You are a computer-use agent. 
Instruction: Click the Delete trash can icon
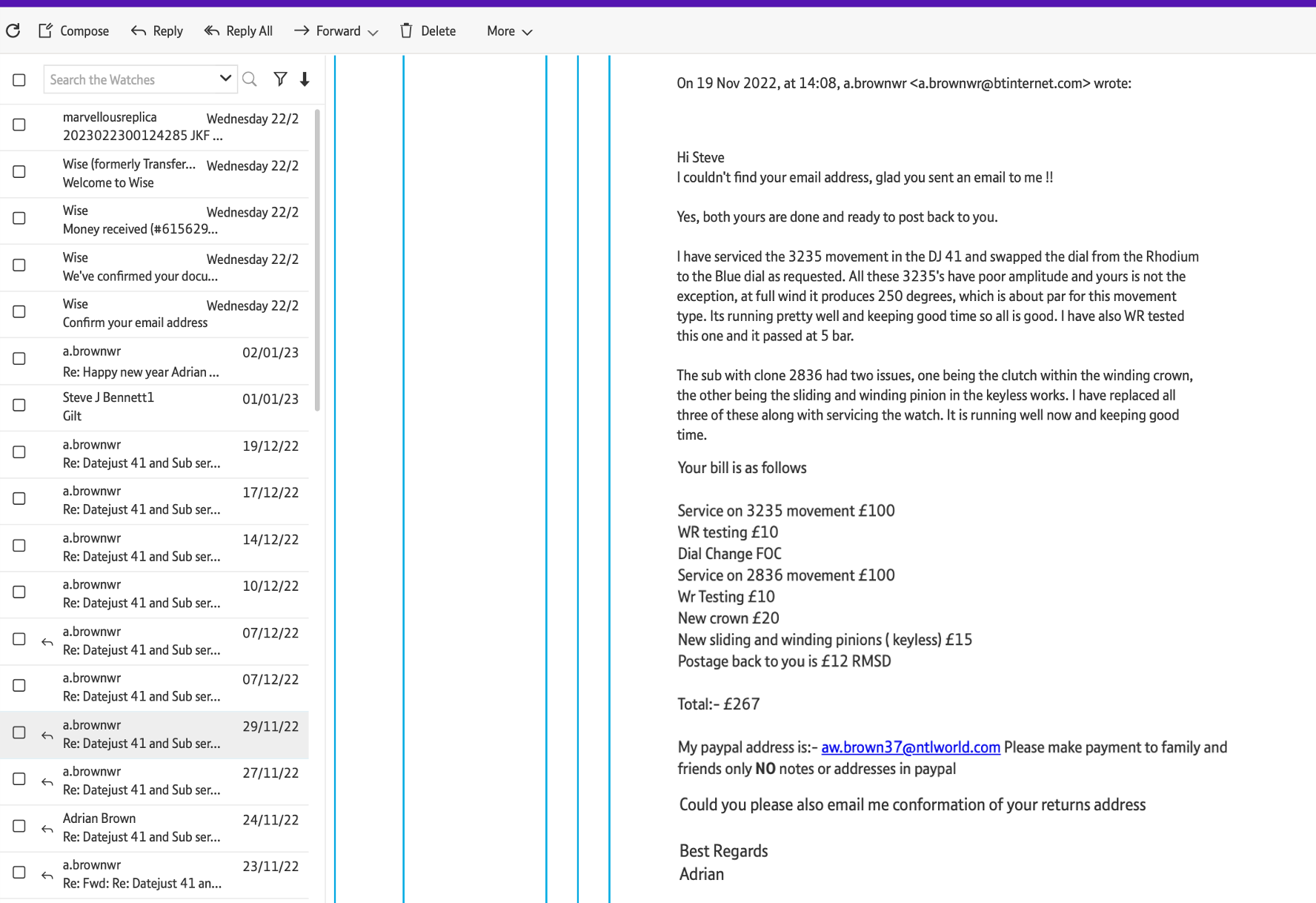tap(406, 30)
